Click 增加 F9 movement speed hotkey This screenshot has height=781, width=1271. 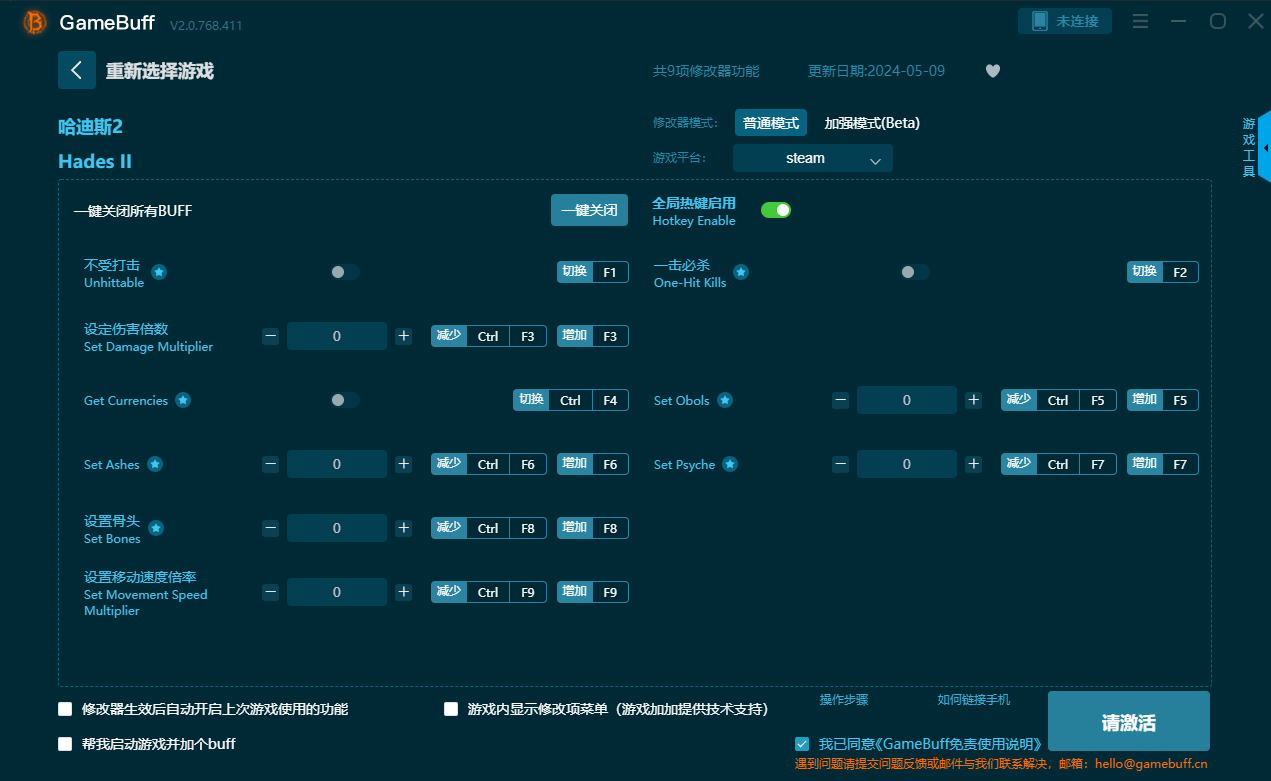pos(593,592)
